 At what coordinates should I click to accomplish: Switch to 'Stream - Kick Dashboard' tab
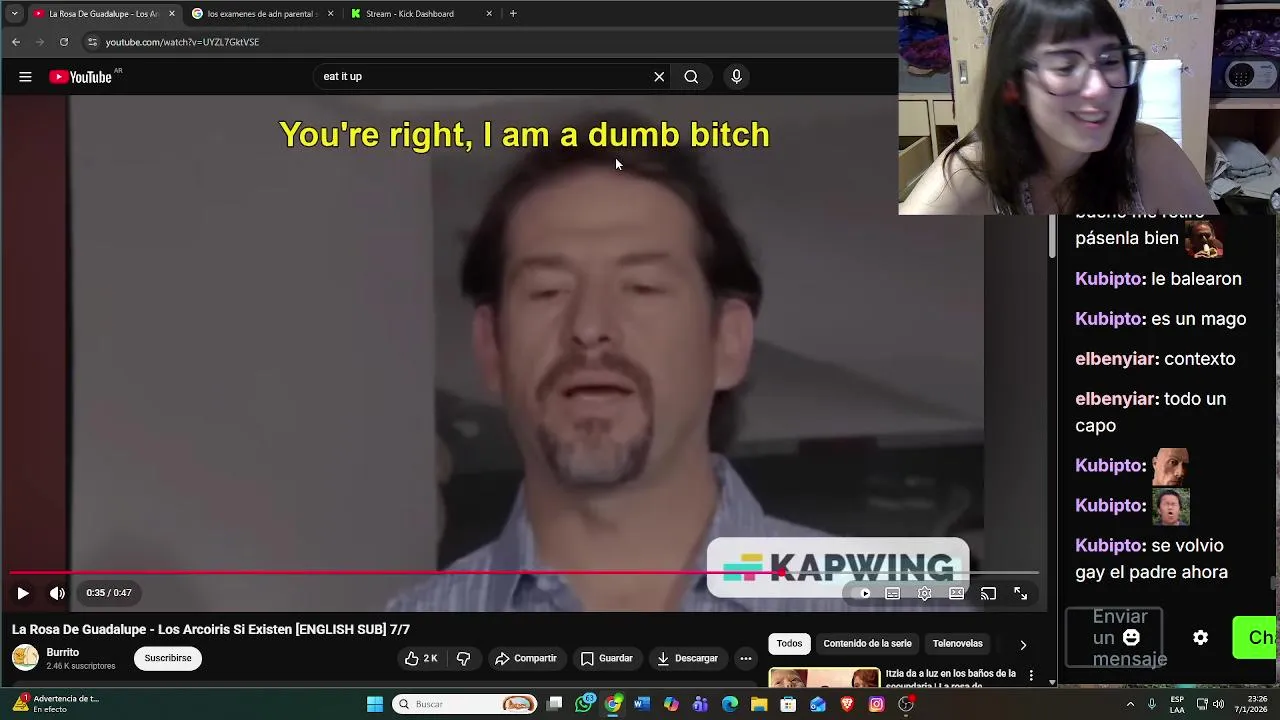tap(410, 14)
